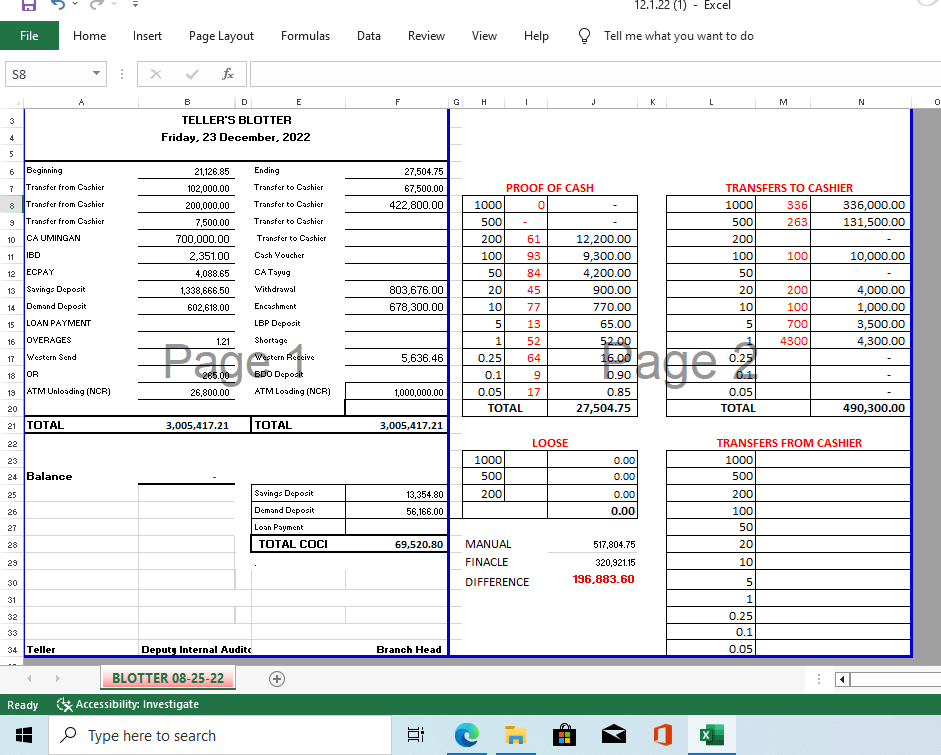The width and height of the screenshot is (941, 755).
Task: Open the Redo history dropdown arrow
Action: tap(113, 4)
